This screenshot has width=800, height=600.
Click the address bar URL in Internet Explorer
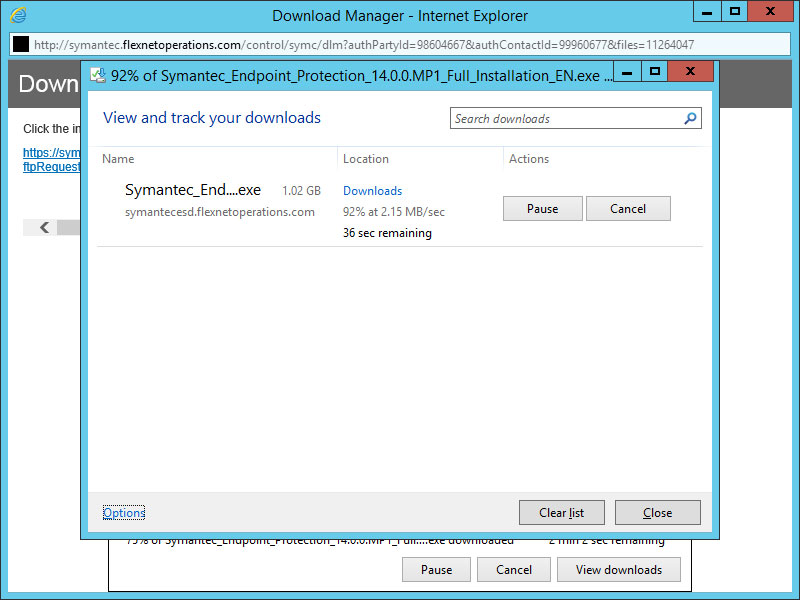[364, 45]
